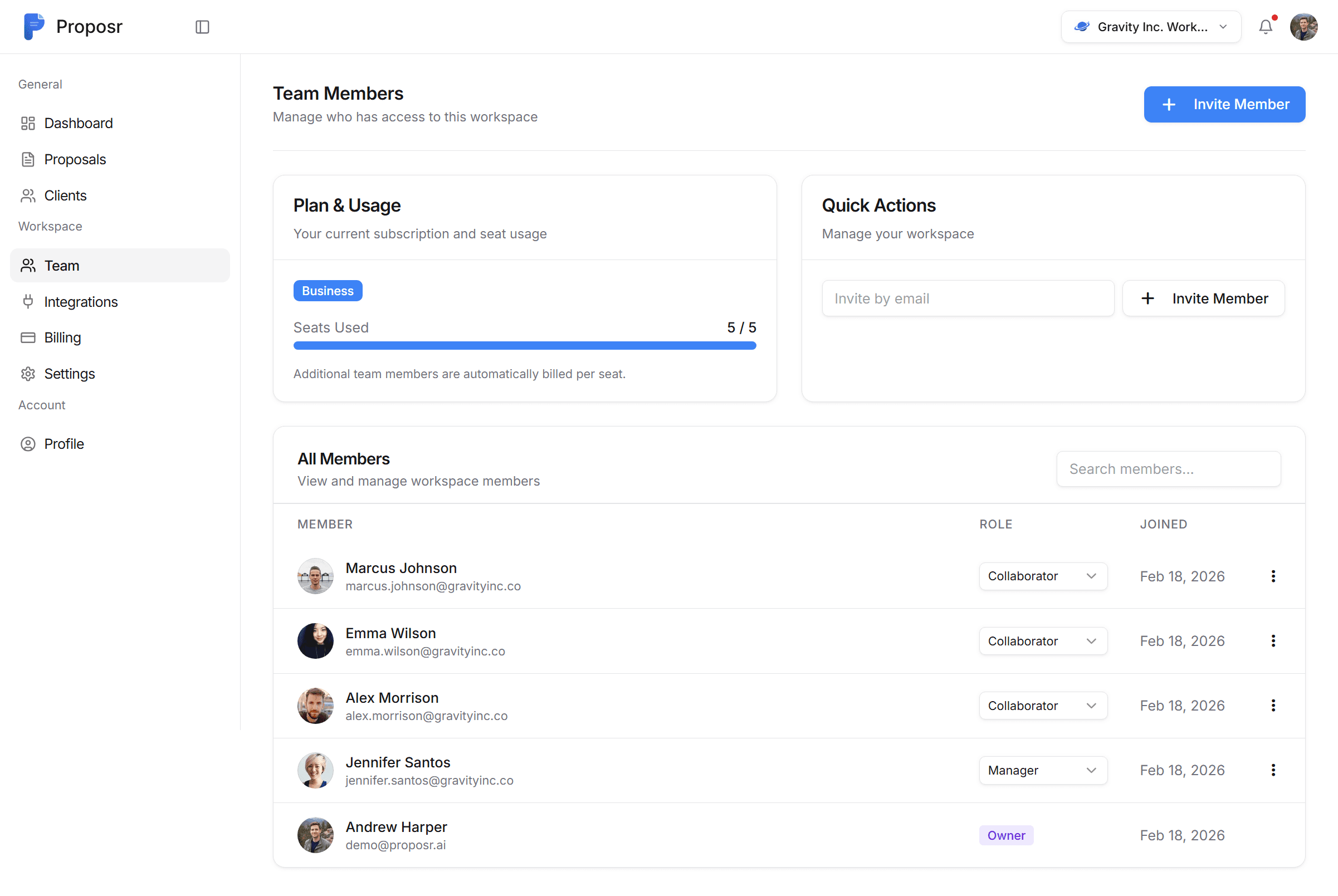Open the Billing page from the sidebar
This screenshot has height=896, width=1338.
click(62, 337)
